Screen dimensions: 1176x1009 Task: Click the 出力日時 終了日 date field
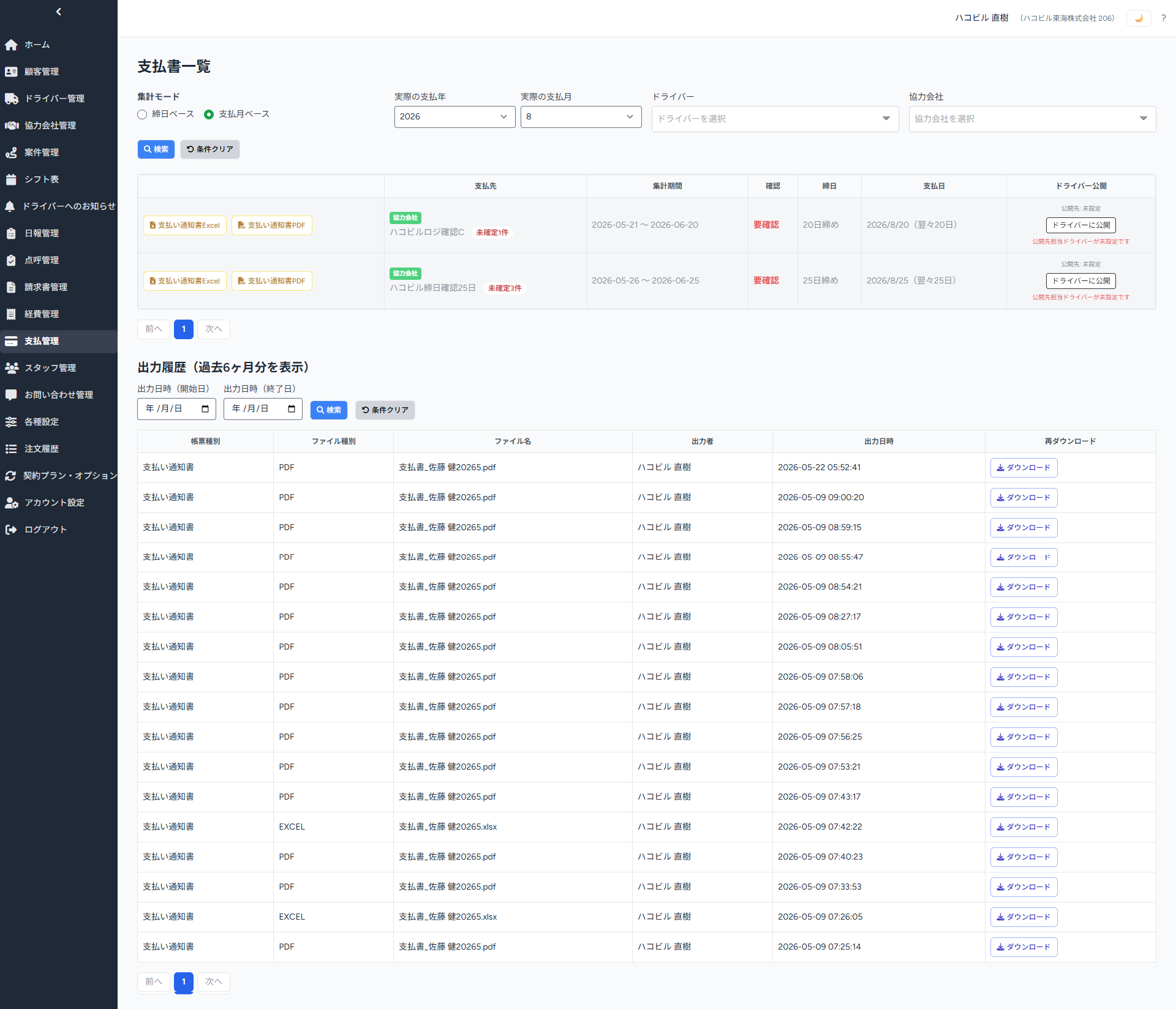[x=263, y=409]
